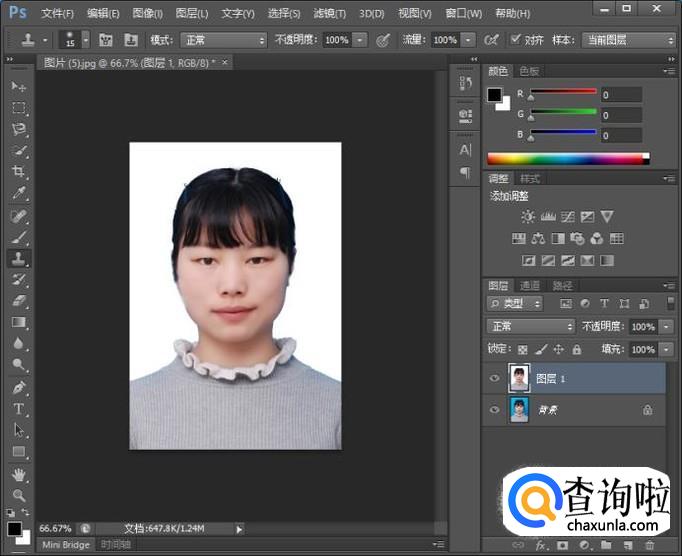Open the Mini Bridge panel tab

pos(66,545)
